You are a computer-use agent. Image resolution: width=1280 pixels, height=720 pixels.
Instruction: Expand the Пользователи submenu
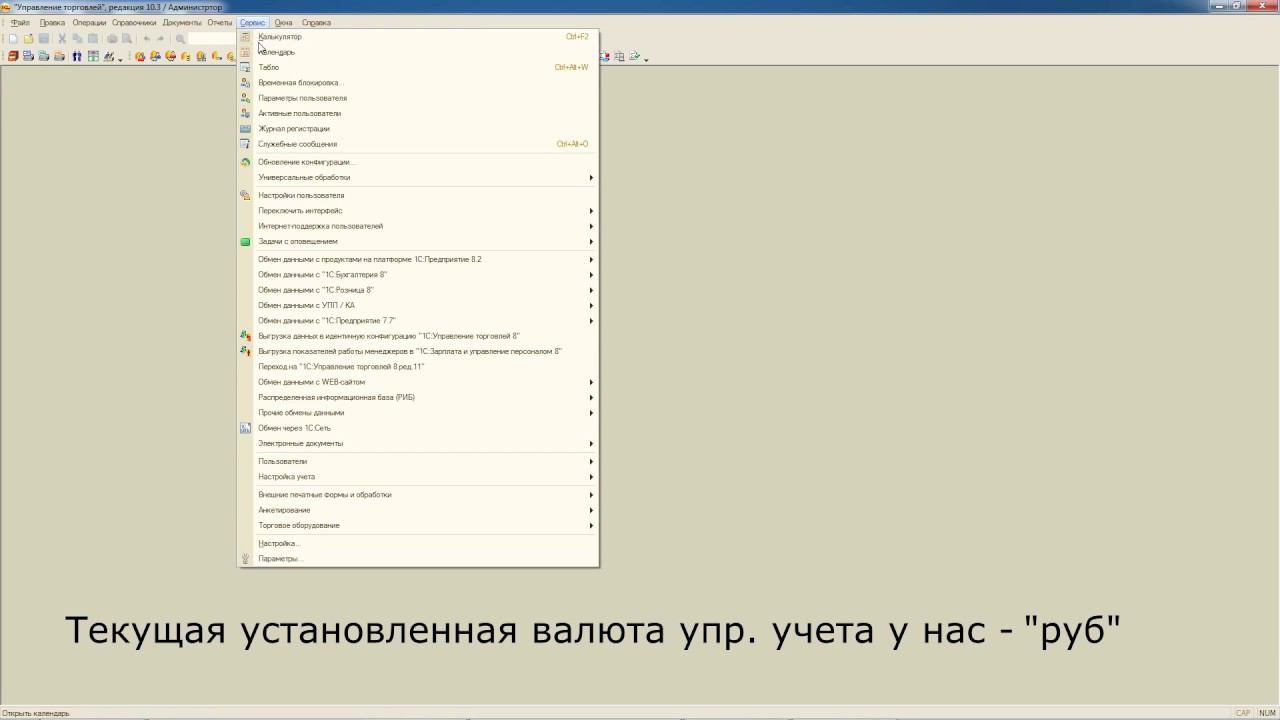tap(418, 461)
